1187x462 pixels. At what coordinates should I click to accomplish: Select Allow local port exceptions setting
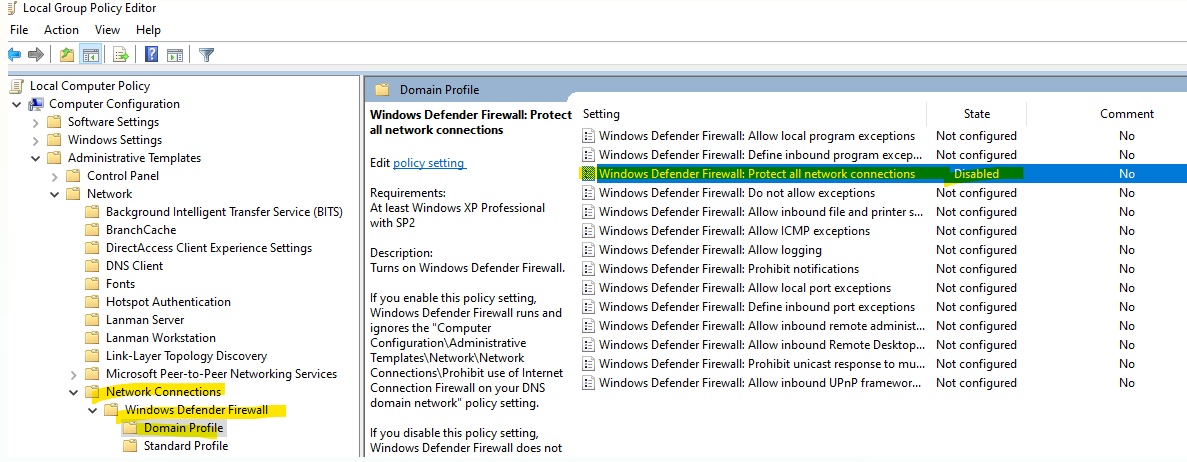pos(745,288)
